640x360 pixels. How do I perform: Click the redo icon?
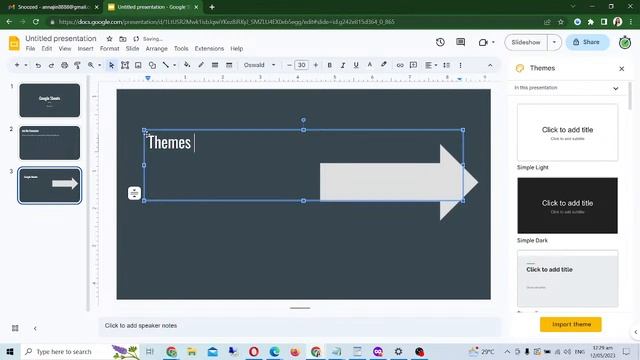[x=51, y=65]
